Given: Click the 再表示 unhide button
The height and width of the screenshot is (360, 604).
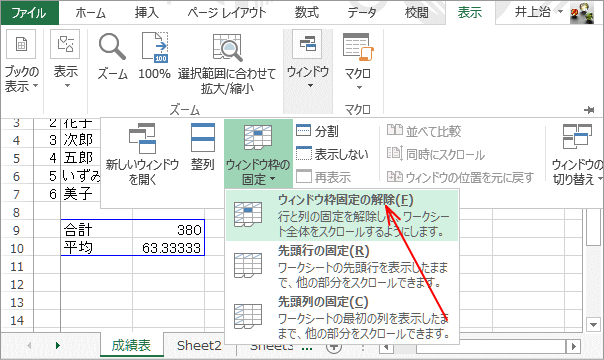Looking at the screenshot, I should pos(324,177).
